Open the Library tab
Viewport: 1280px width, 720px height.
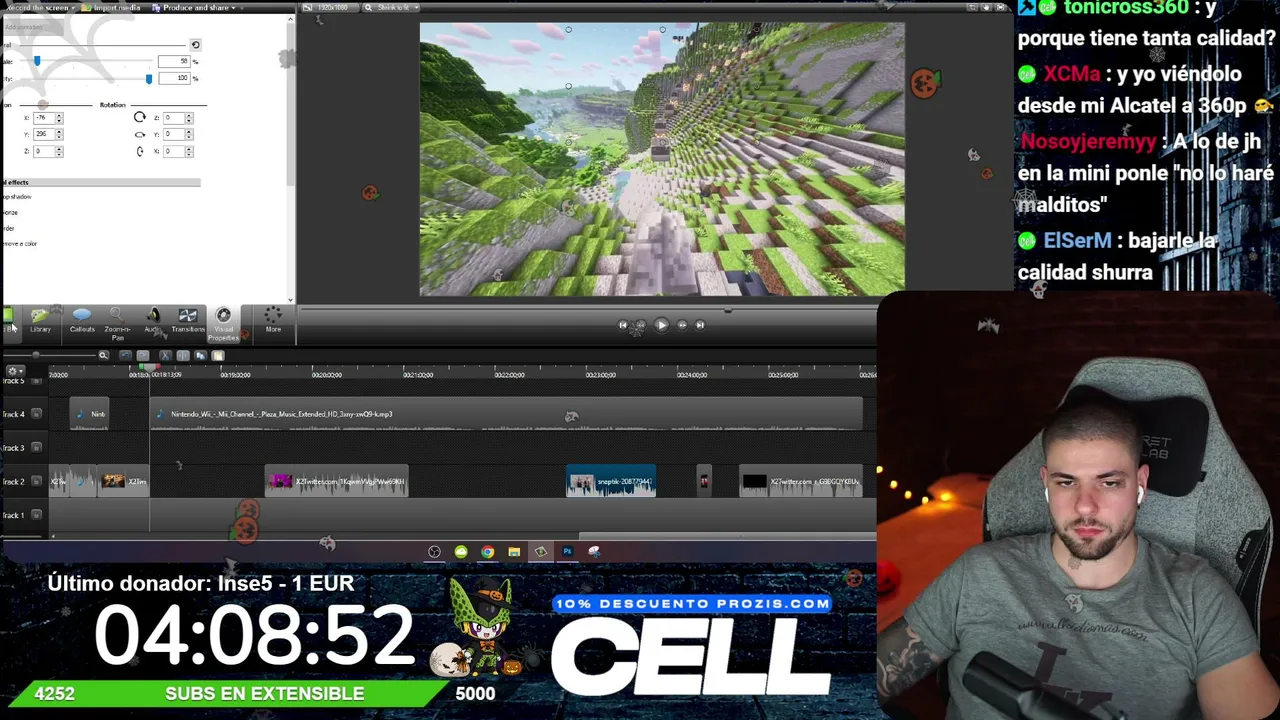tap(40, 321)
